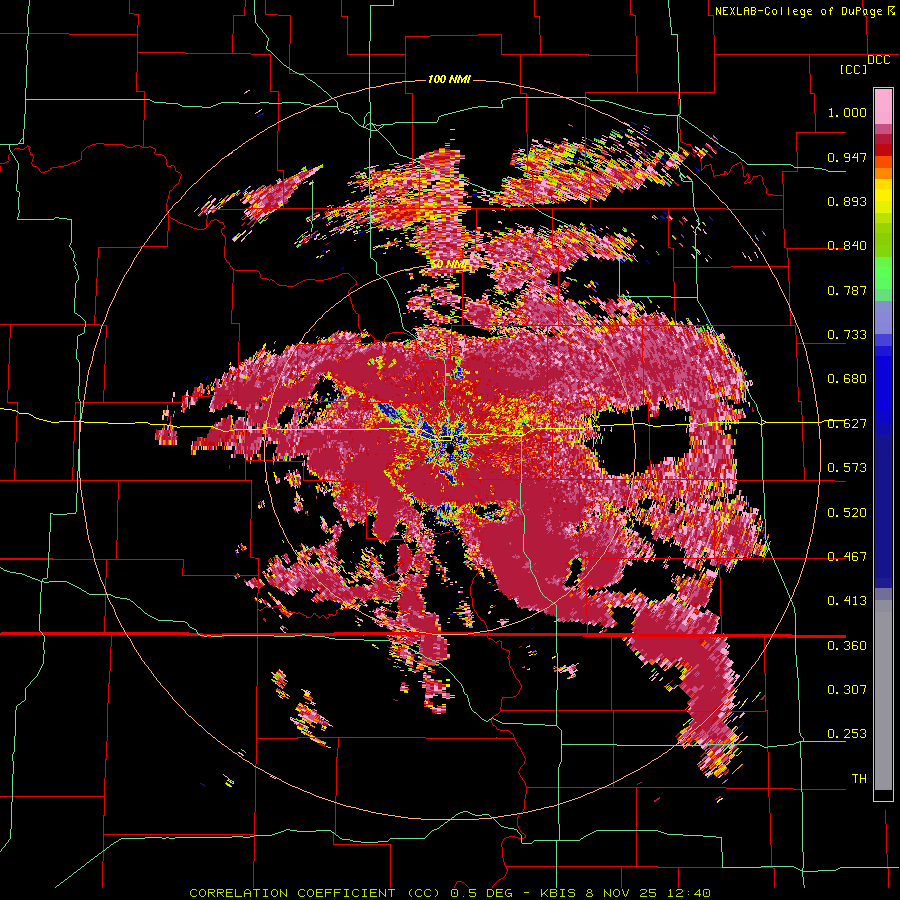The width and height of the screenshot is (900, 900).
Task: Select the 0.520 legend value
Action: pos(847,513)
